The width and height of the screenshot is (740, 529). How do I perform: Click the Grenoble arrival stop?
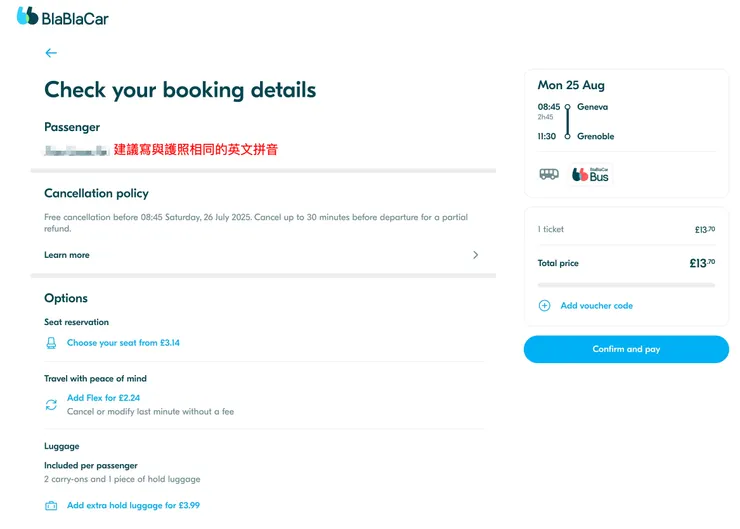[595, 136]
